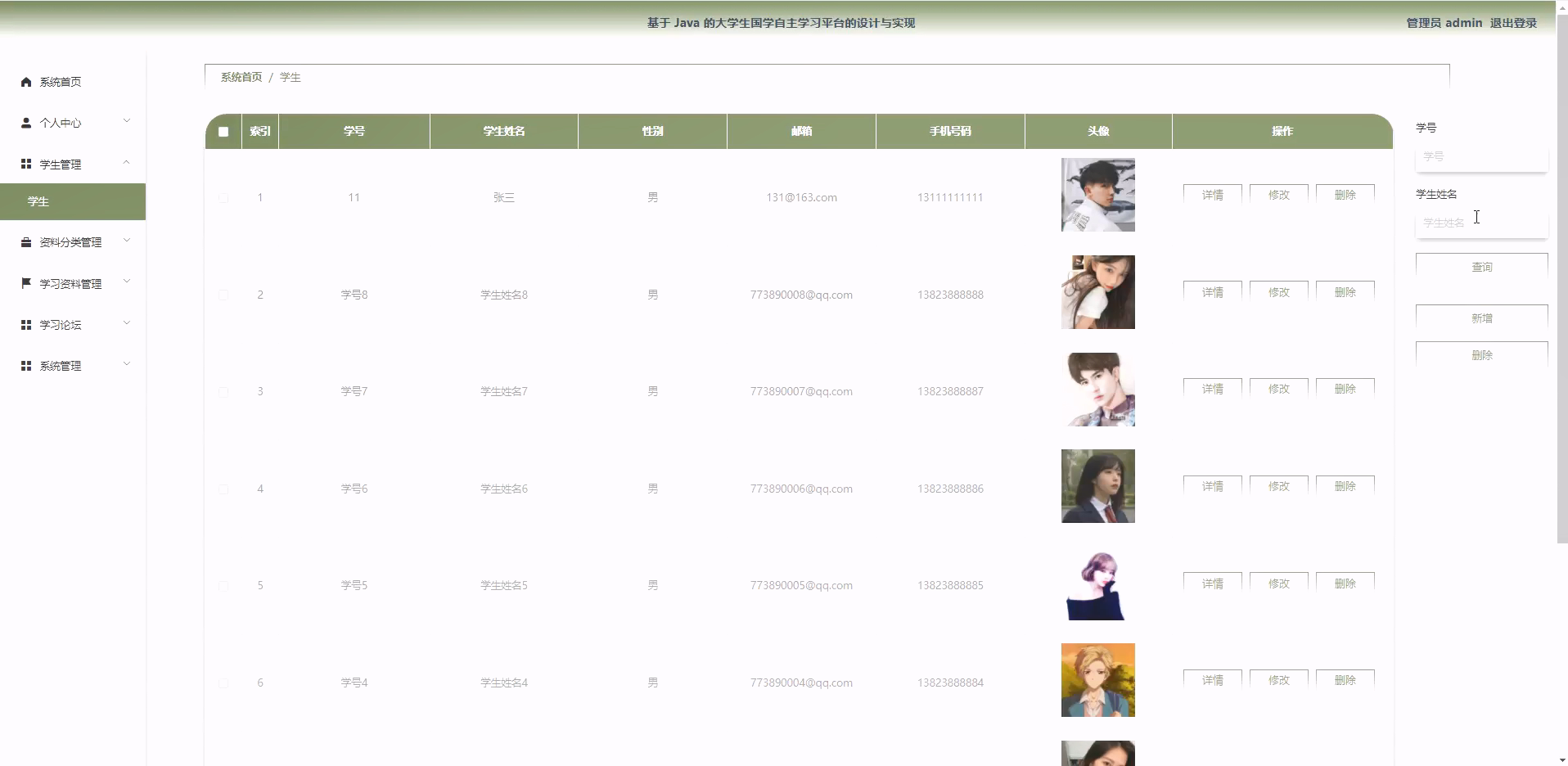This screenshot has height=766, width=1568.
Task: Click the 系统首页 breadcrumb link
Action: (241, 77)
